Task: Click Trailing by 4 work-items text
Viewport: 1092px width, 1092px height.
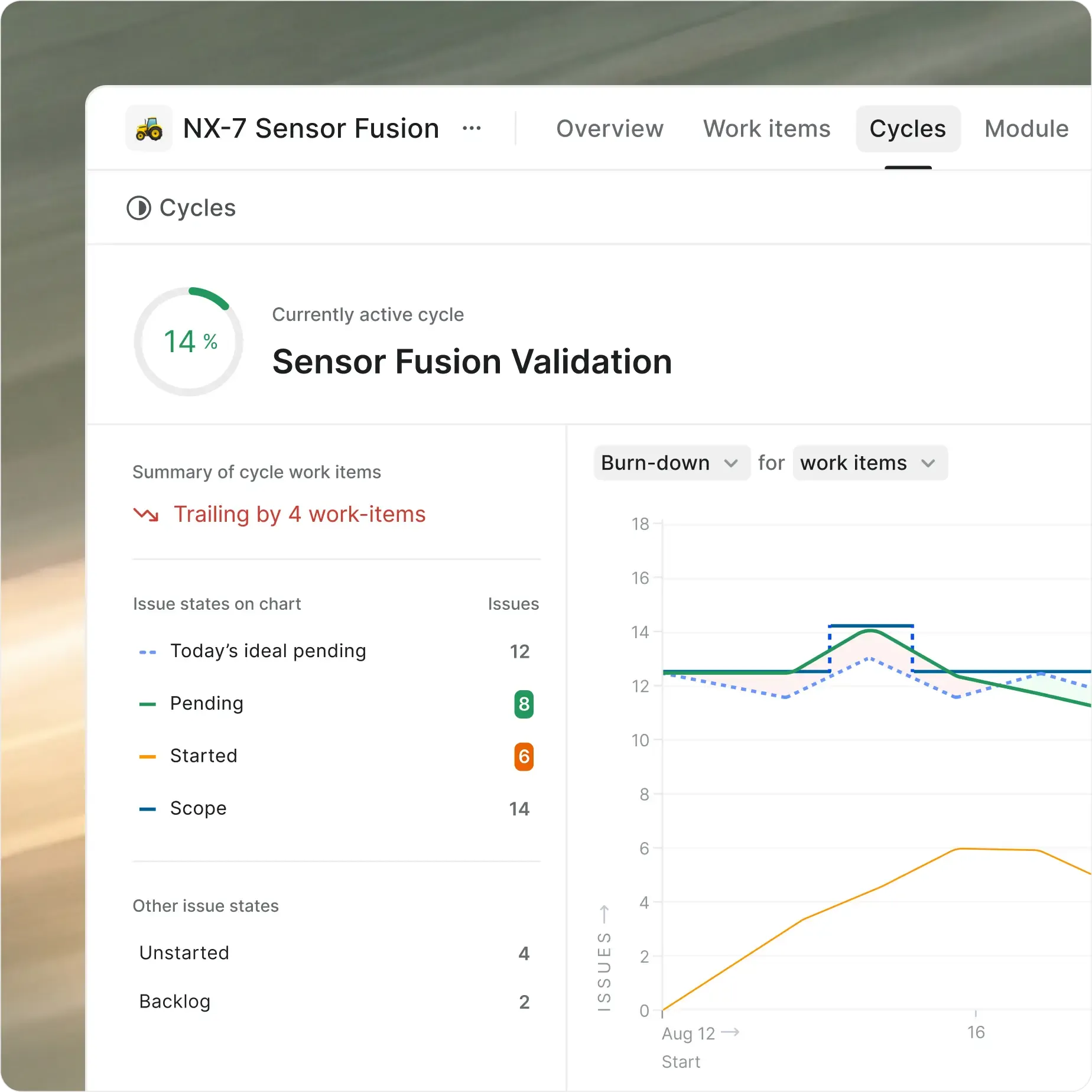Action: coord(300,515)
